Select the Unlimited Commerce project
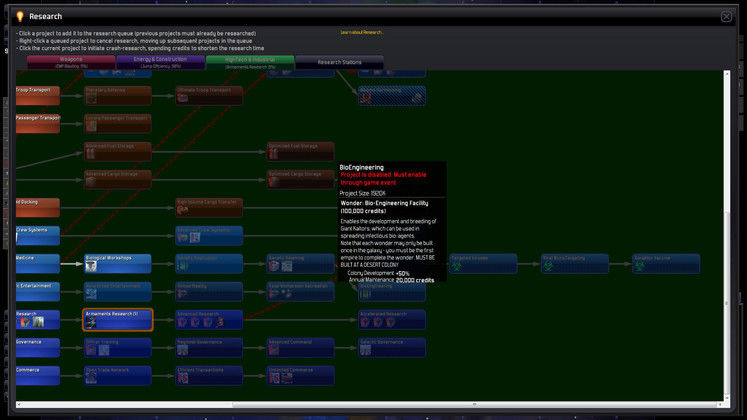747x420 pixels. 301,376
